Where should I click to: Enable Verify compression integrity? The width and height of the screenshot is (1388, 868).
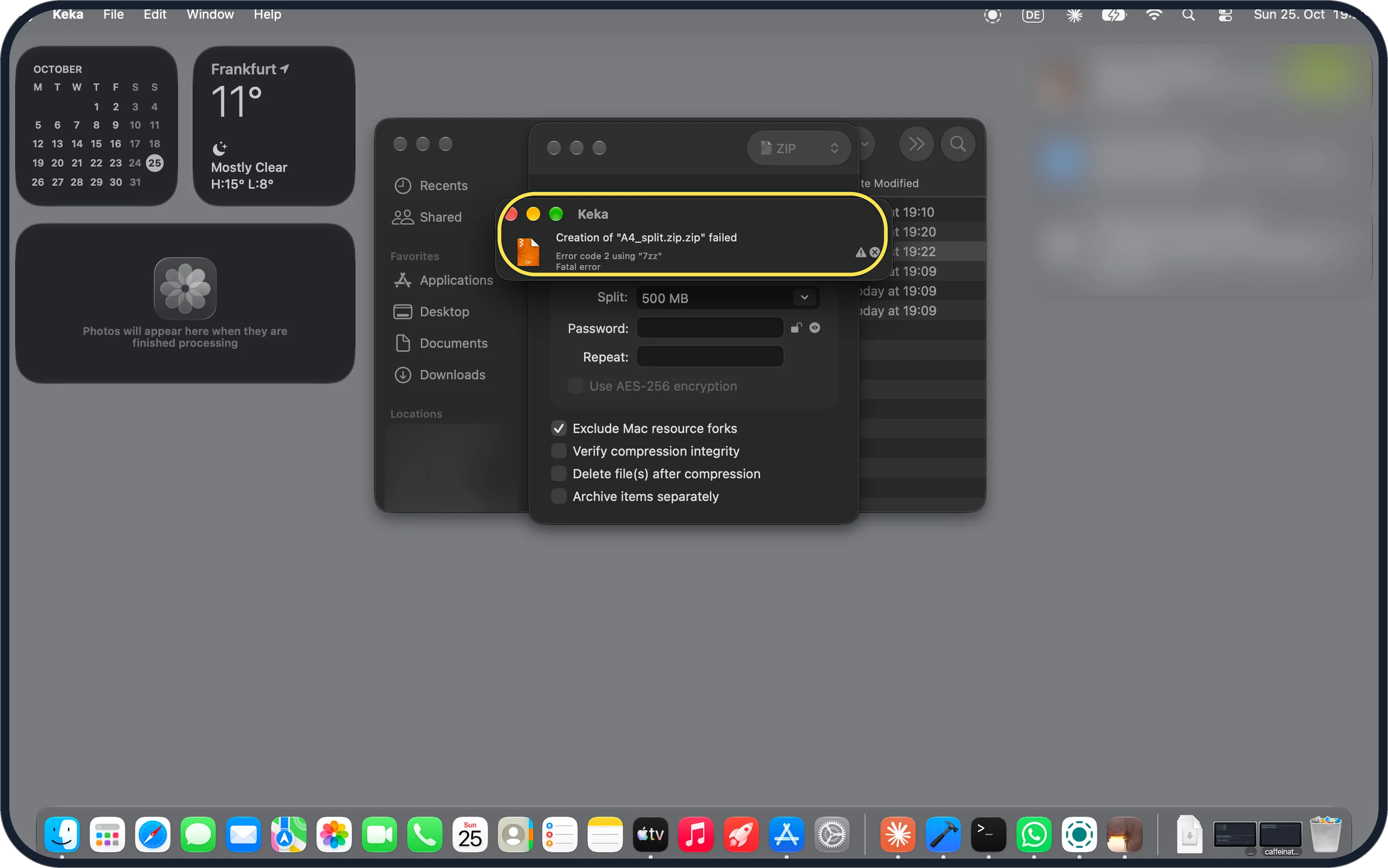click(x=558, y=451)
